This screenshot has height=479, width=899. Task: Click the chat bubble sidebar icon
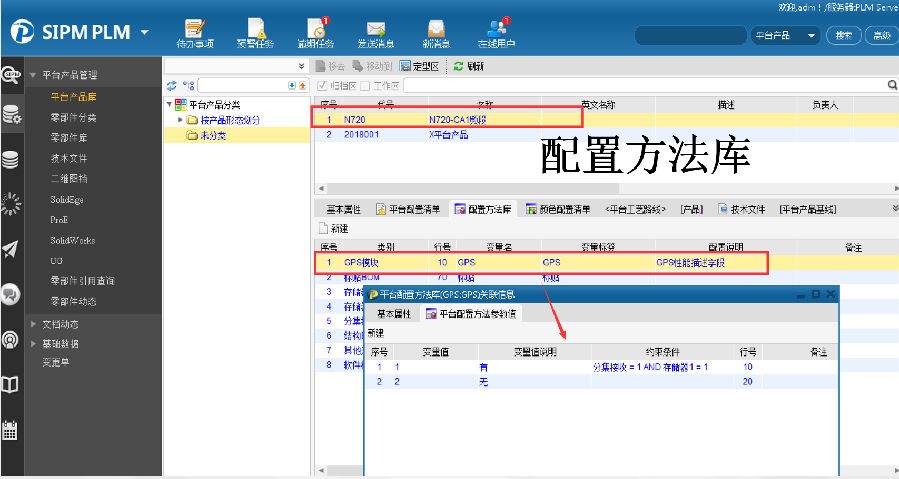11,294
